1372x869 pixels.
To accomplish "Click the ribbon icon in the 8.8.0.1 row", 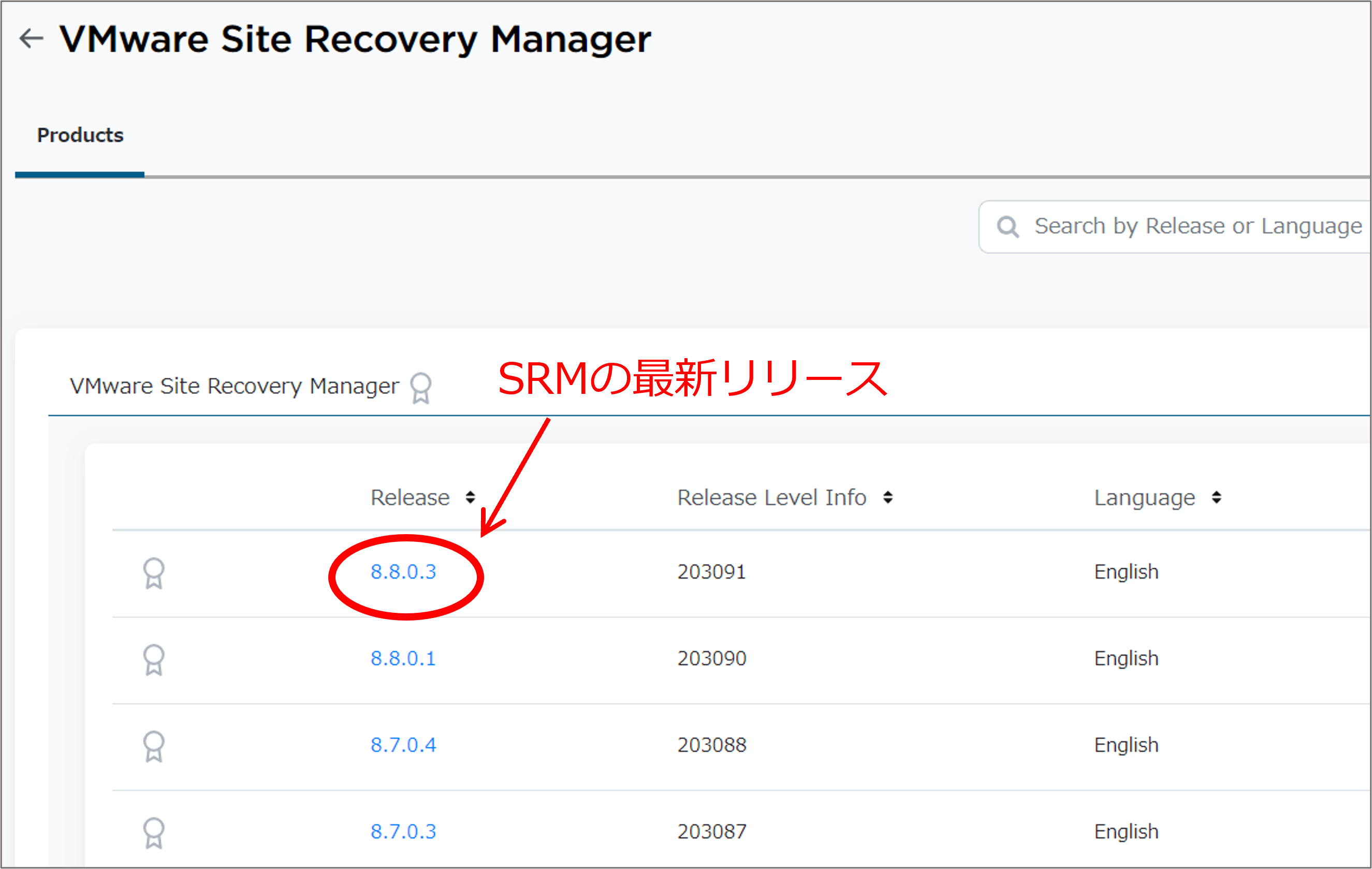I will coord(154,659).
